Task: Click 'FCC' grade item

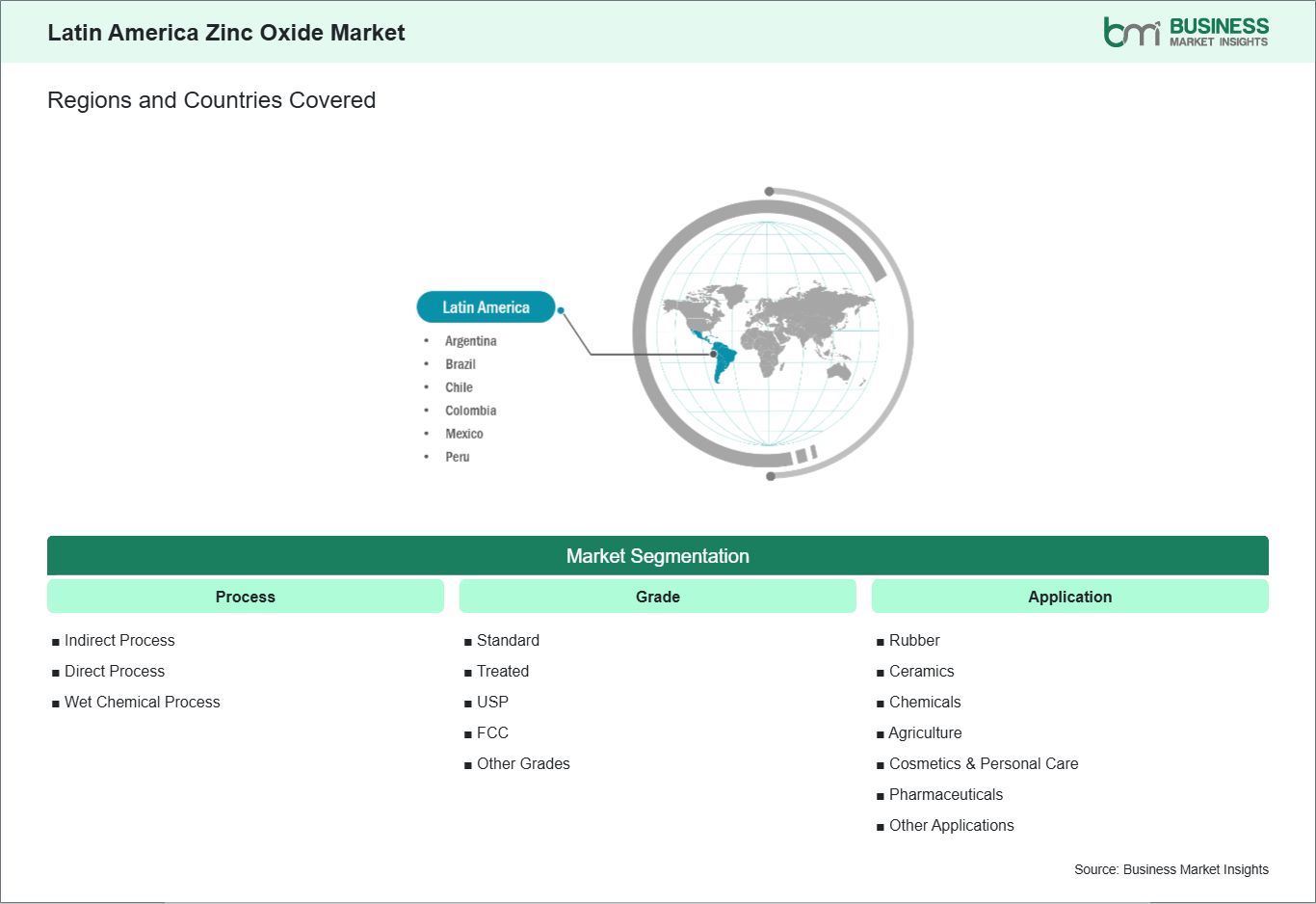Action: (492, 732)
